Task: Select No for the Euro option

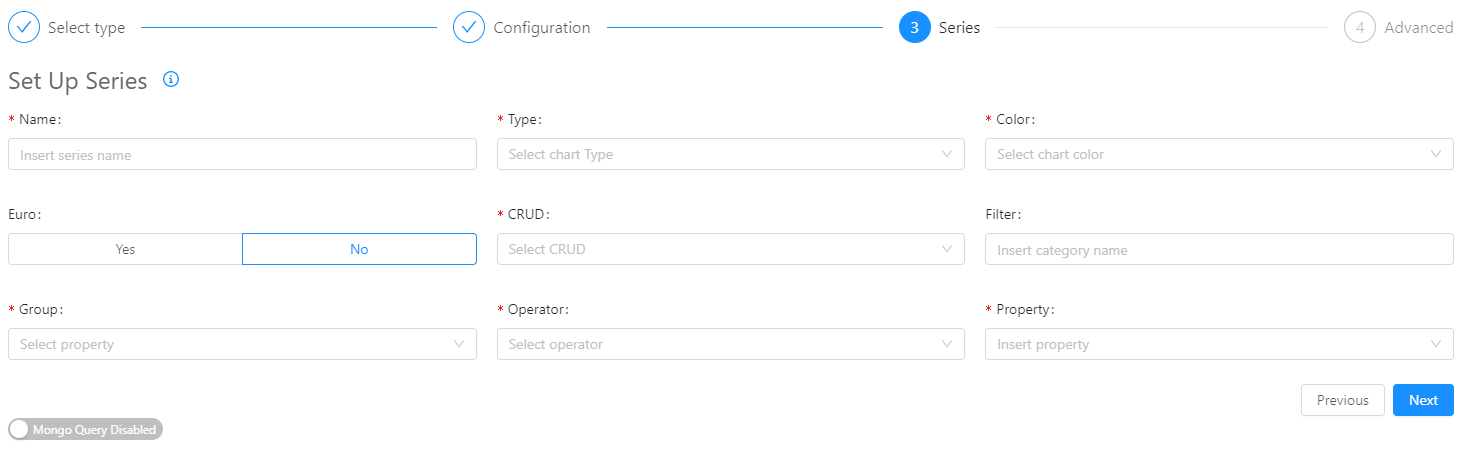Action: pos(359,249)
